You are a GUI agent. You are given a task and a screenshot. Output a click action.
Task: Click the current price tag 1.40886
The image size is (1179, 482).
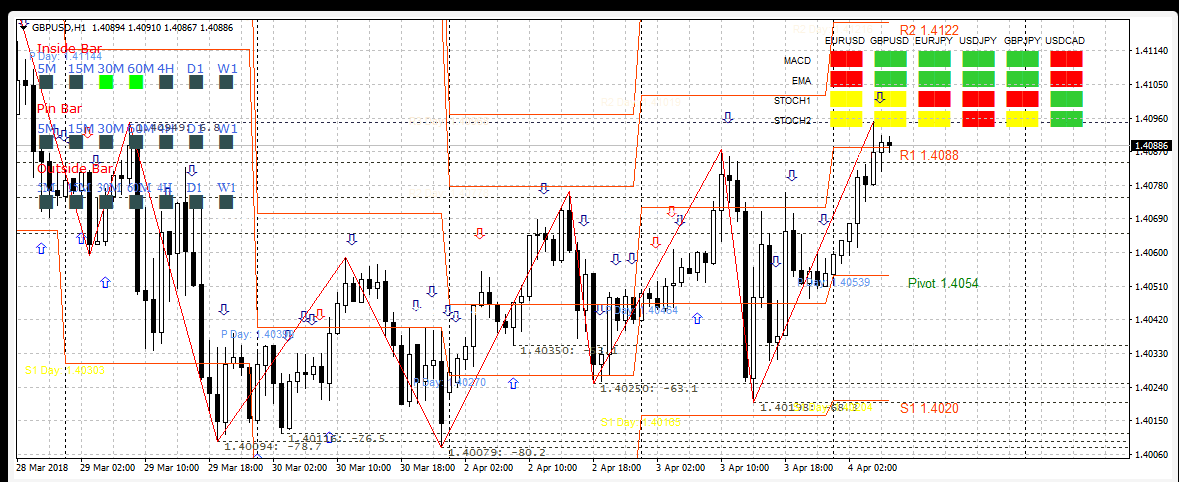pos(1150,145)
